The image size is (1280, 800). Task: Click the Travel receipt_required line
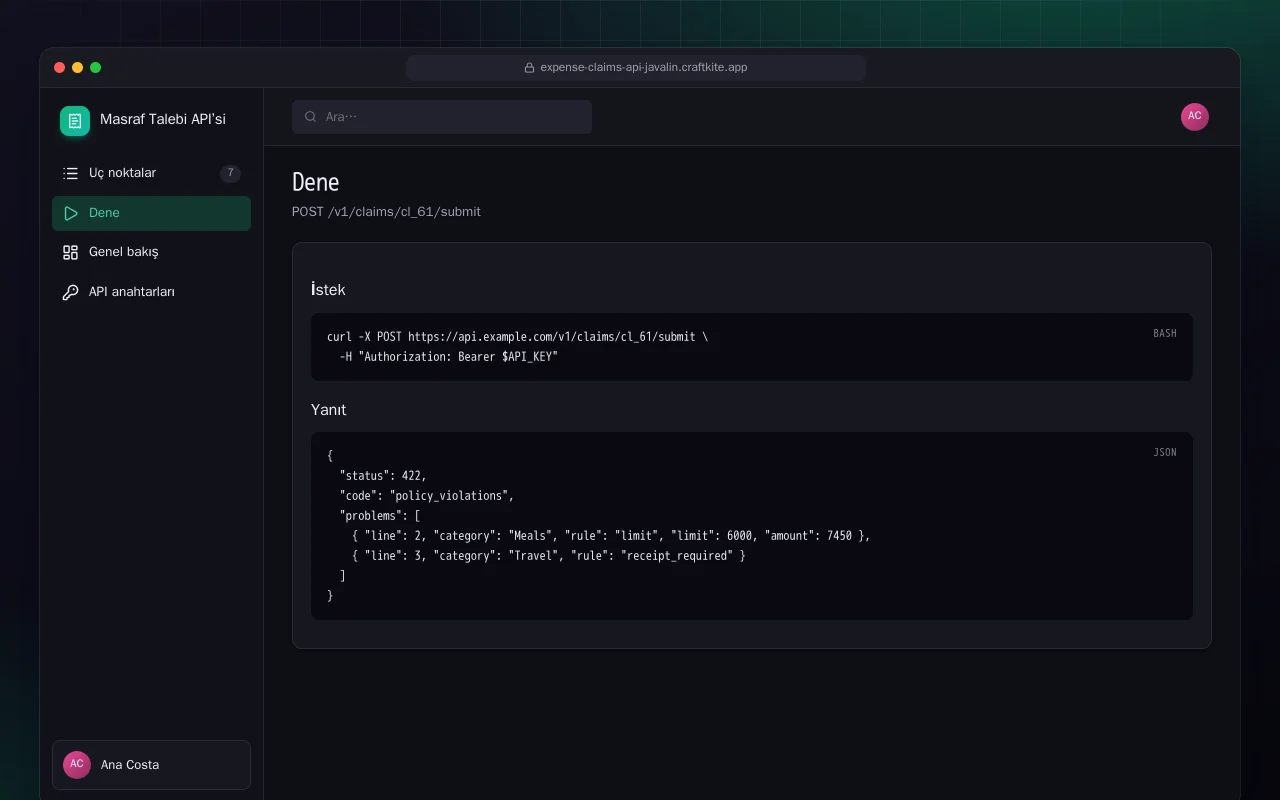(x=549, y=556)
